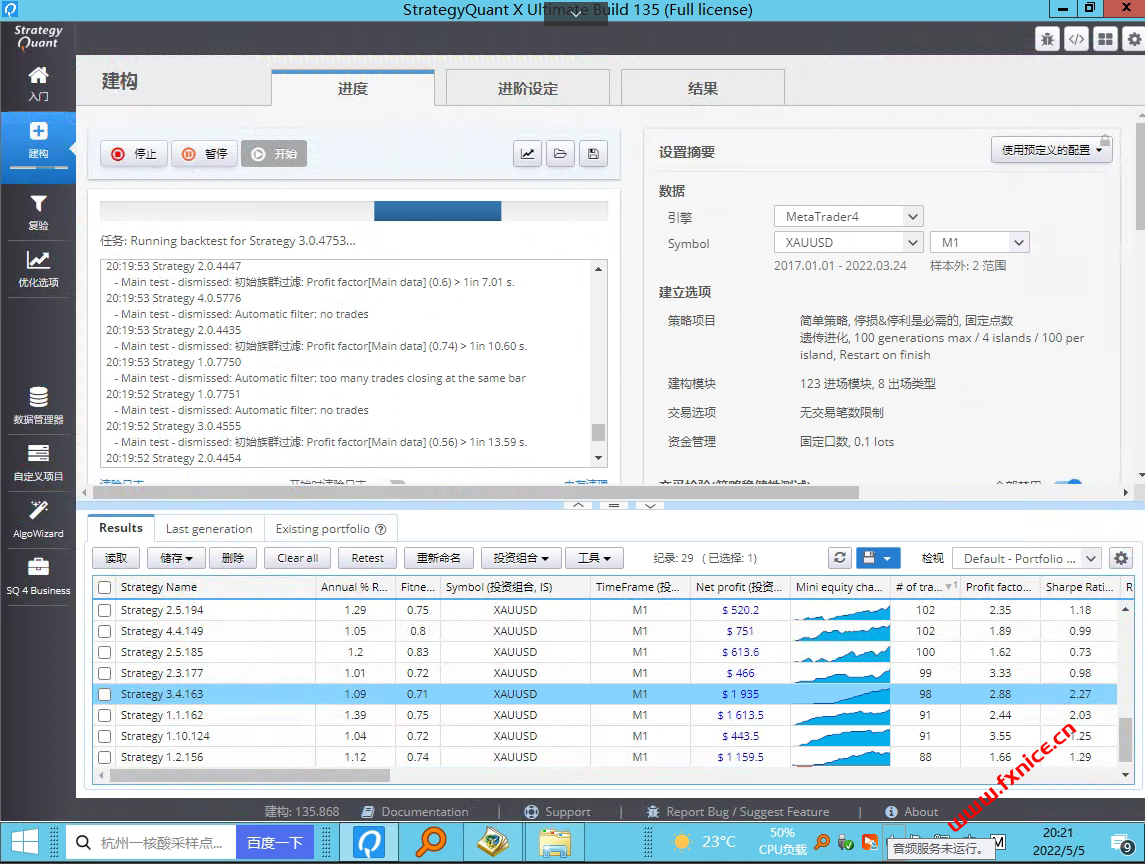Open the 使用预定义的配置 dropdown
The width and height of the screenshot is (1145, 864).
[1052, 150]
